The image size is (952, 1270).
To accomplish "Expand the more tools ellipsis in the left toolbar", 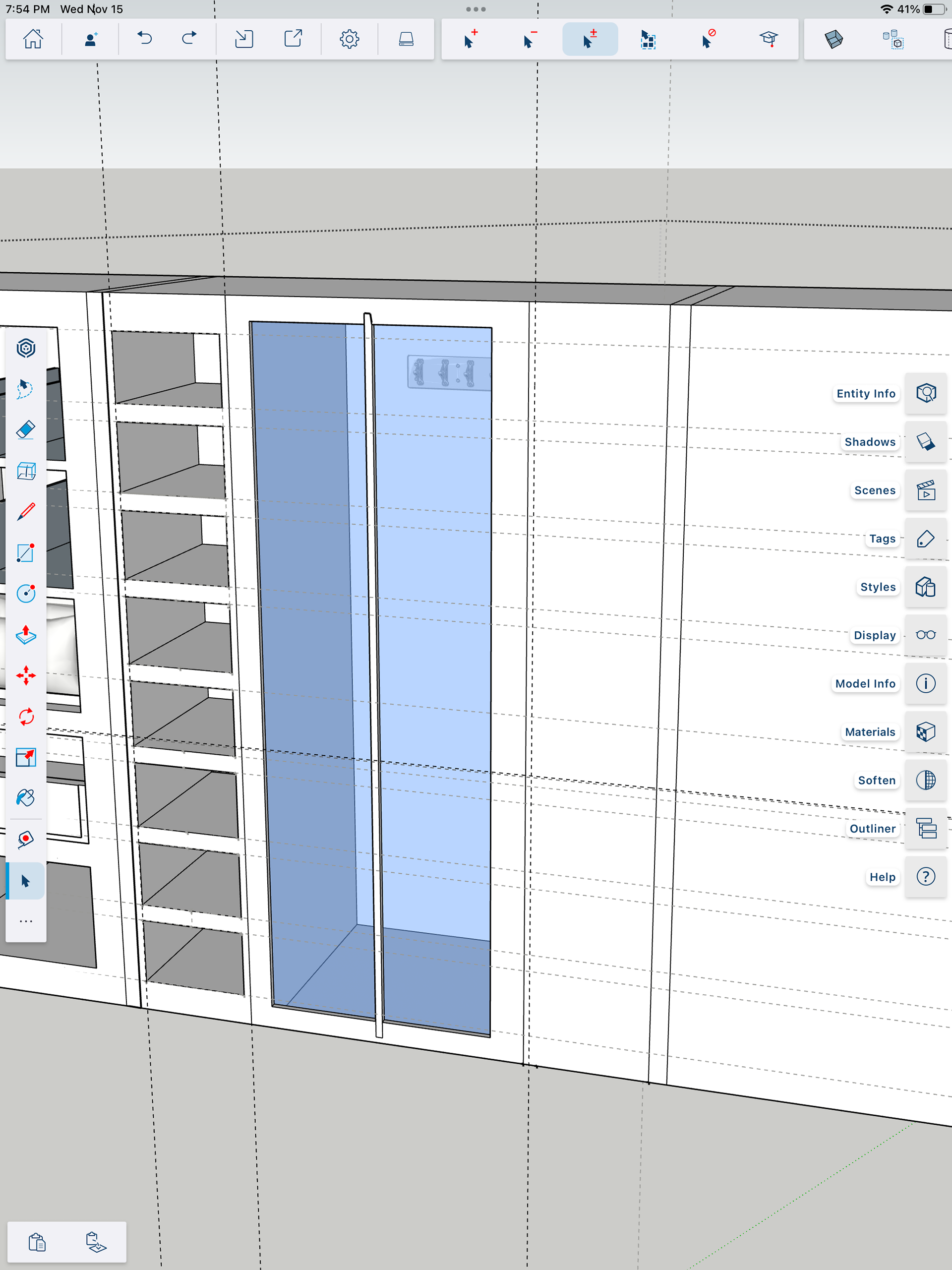I will pos(26,921).
